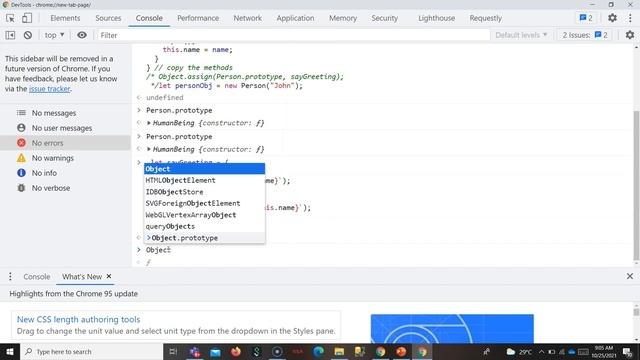Select the No messages sidebar row

pyautogui.click(x=65, y=113)
